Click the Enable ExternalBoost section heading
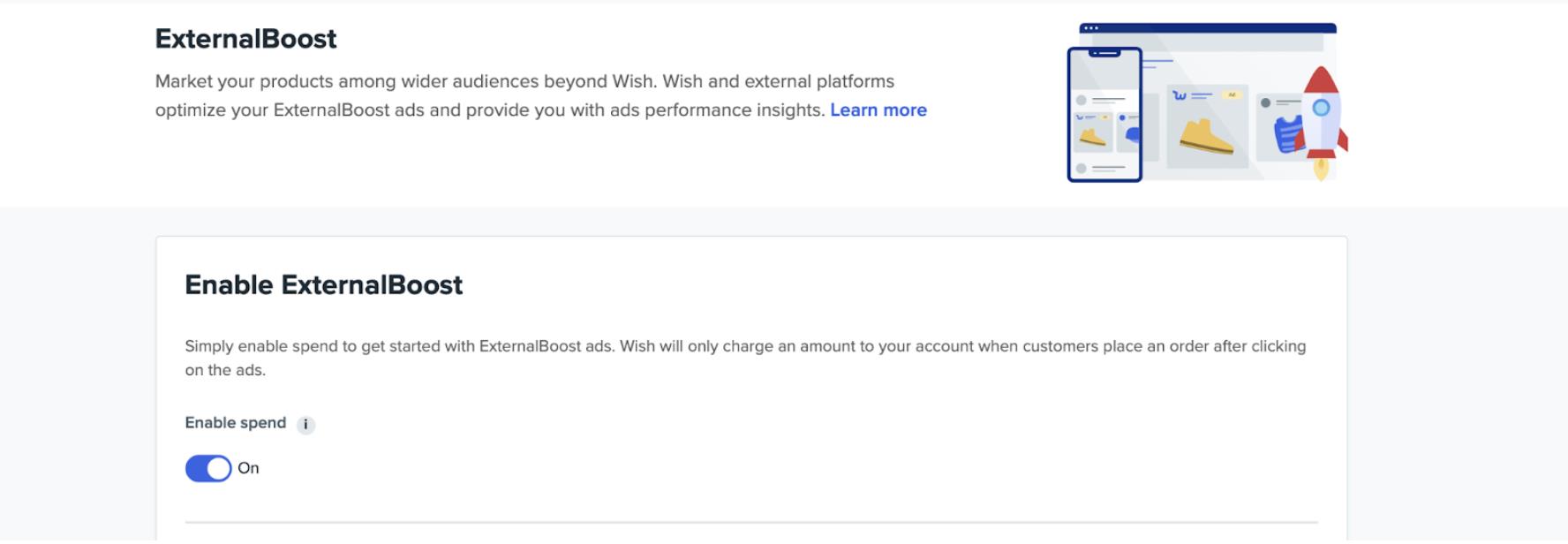 323,285
